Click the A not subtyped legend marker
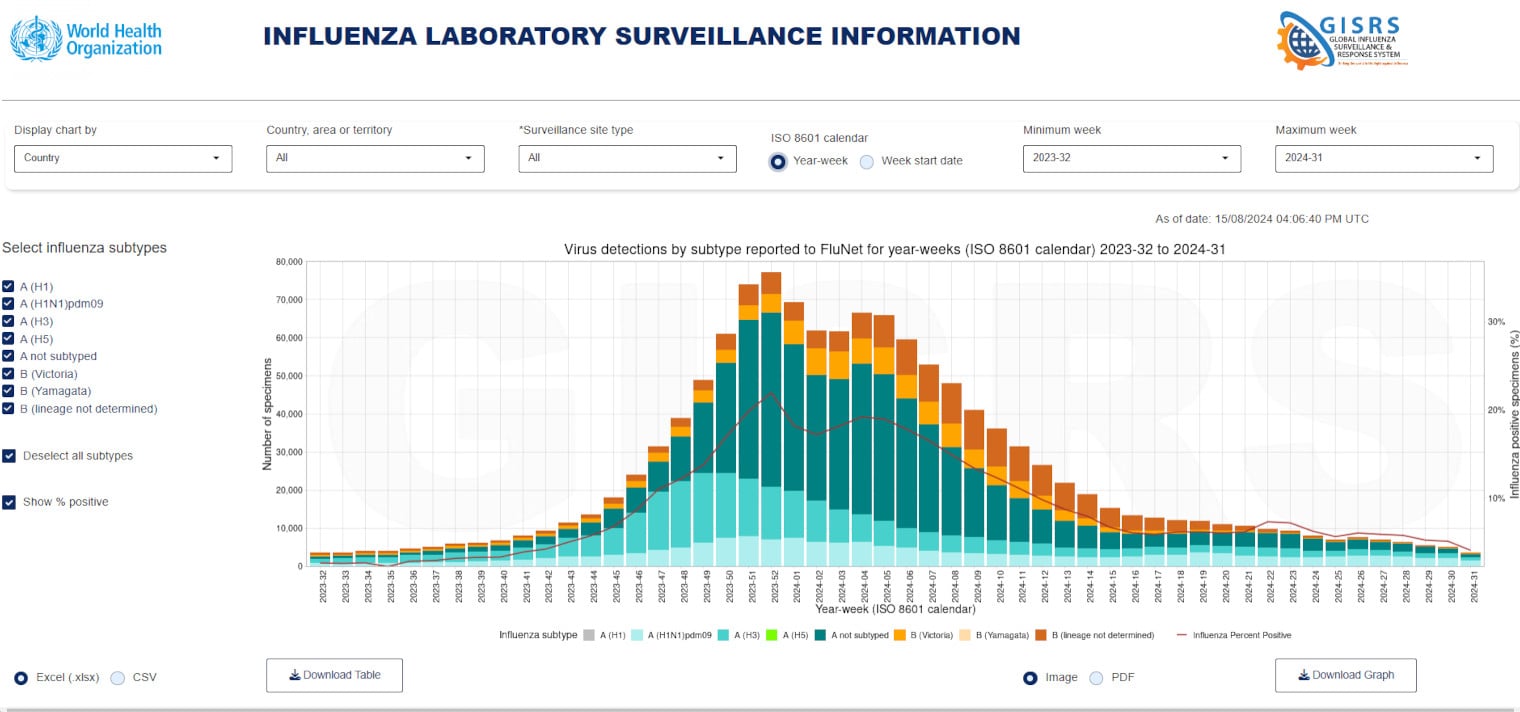The image size is (1520, 712). click(820, 635)
